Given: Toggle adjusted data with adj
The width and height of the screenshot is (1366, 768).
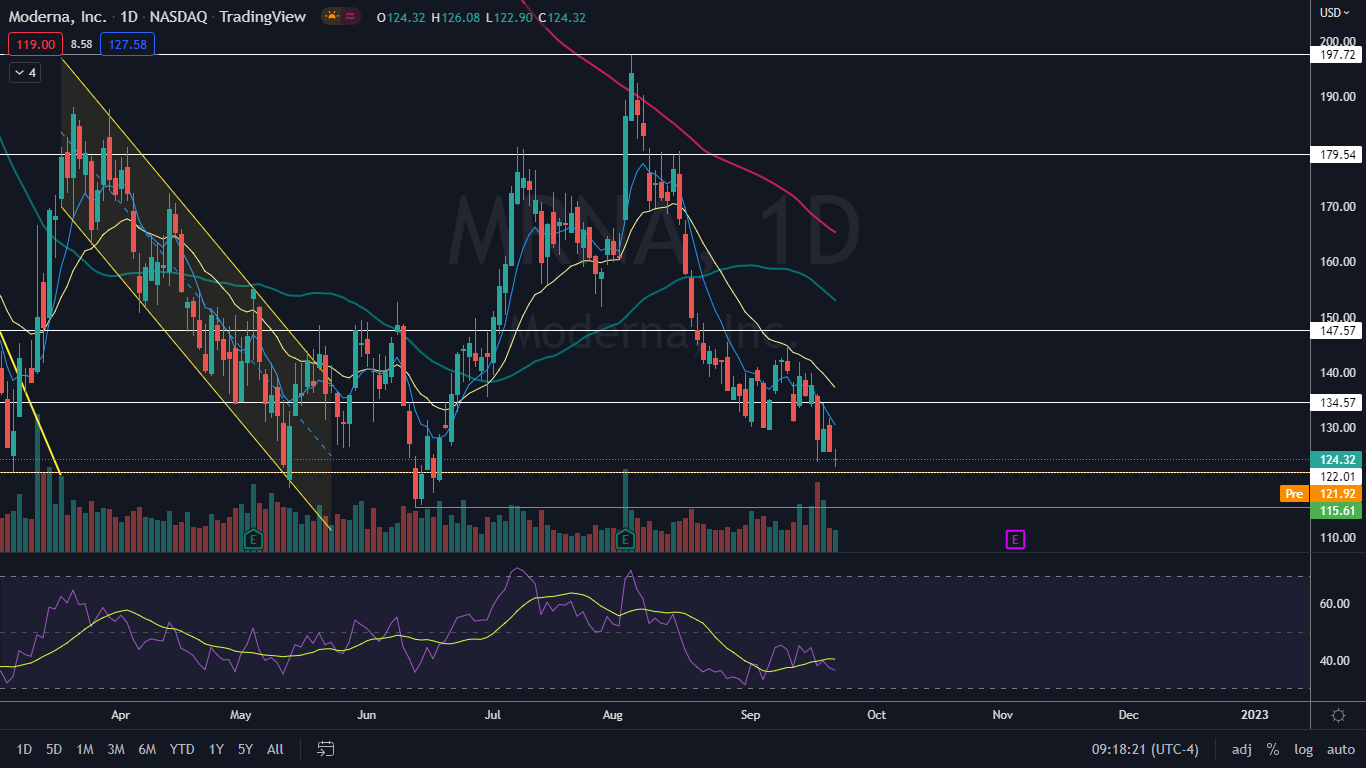Looking at the screenshot, I should click(x=1241, y=749).
